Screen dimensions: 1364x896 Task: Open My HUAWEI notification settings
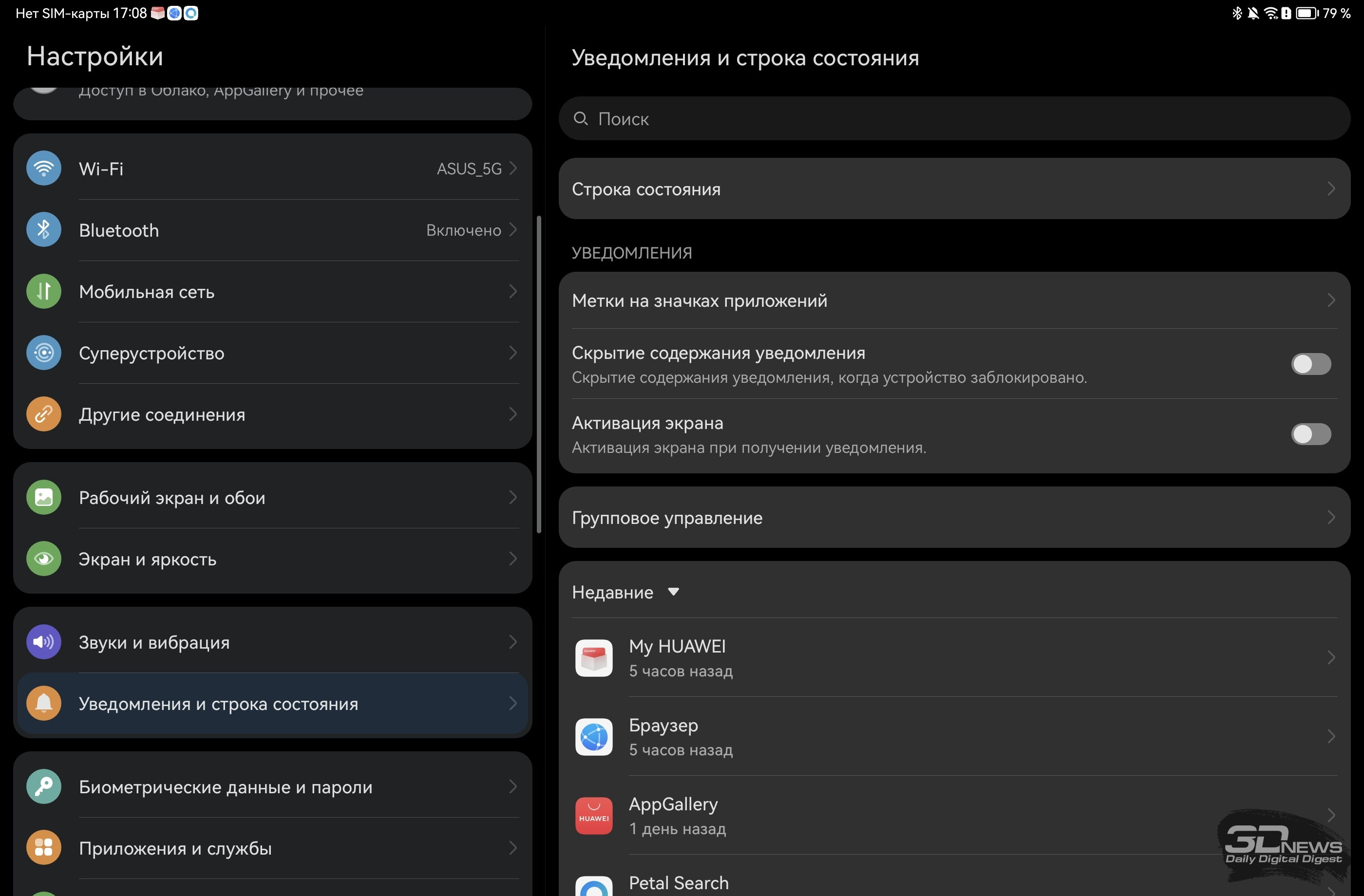[954, 658]
